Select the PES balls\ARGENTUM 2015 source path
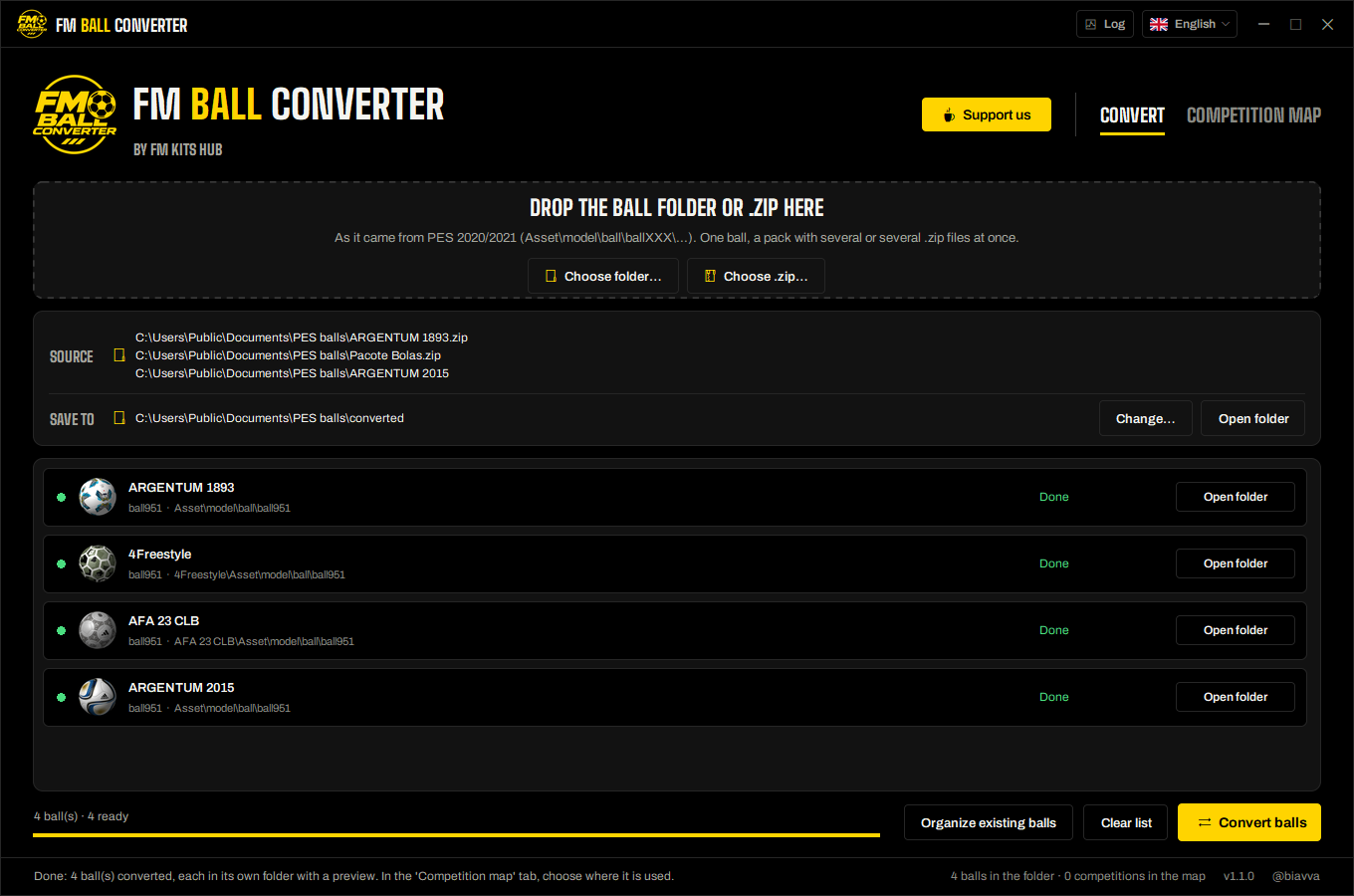Viewport: 1354px width, 896px height. click(x=292, y=373)
